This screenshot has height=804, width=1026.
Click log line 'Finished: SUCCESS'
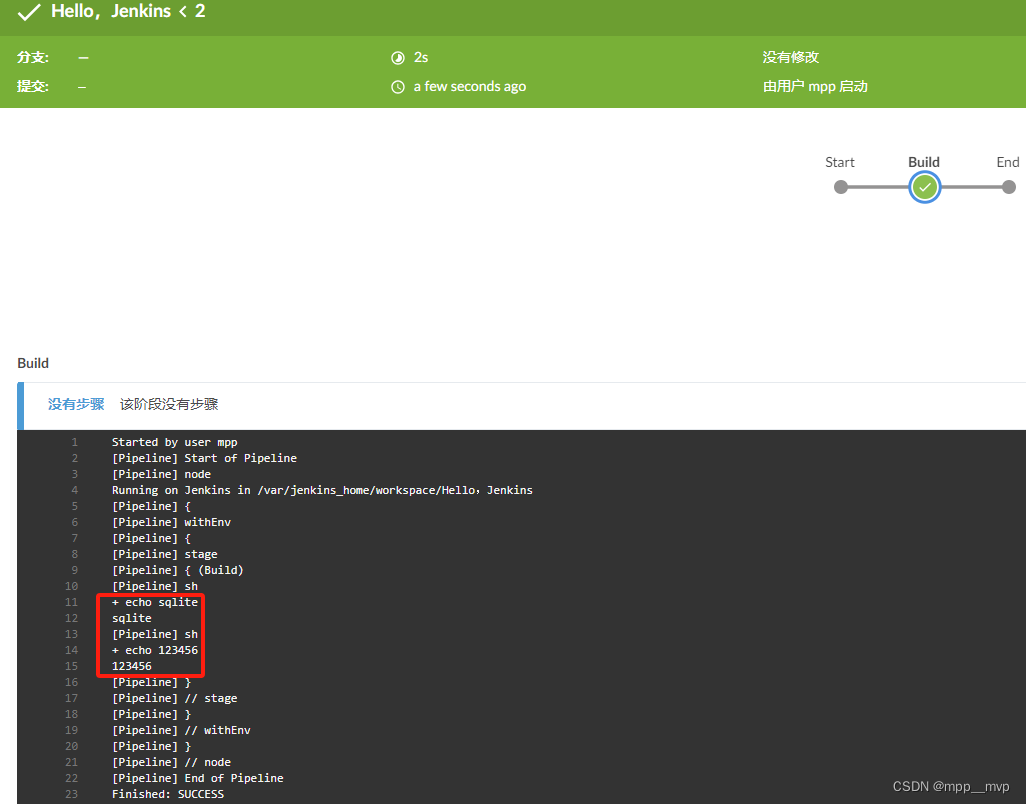click(x=168, y=794)
